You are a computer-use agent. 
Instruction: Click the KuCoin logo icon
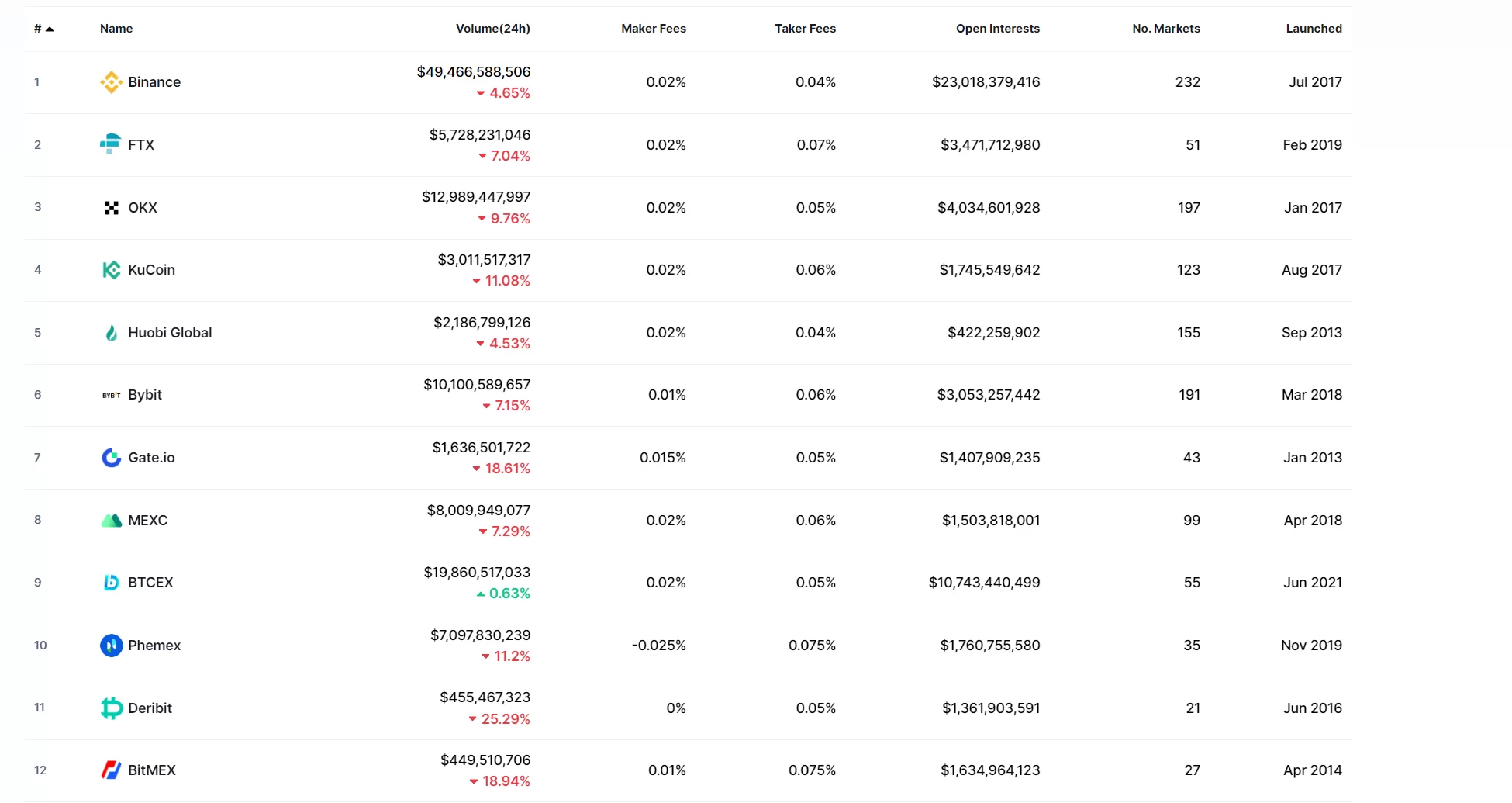tap(111, 270)
